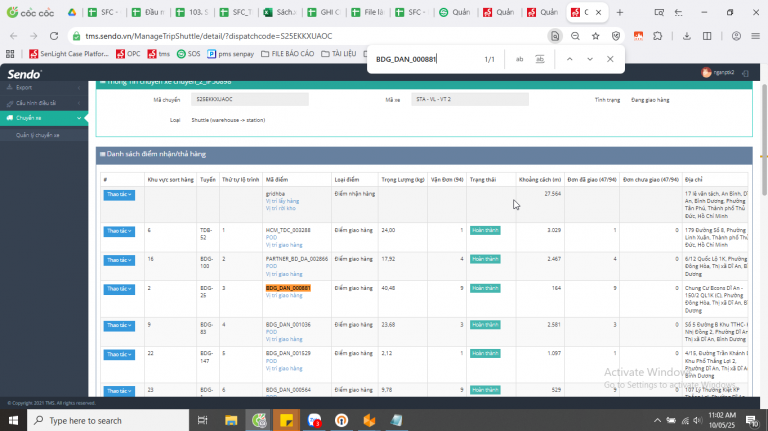Viewport: 768px width, 431px height.
Task: Open the OPC bookmark
Action: point(128,54)
